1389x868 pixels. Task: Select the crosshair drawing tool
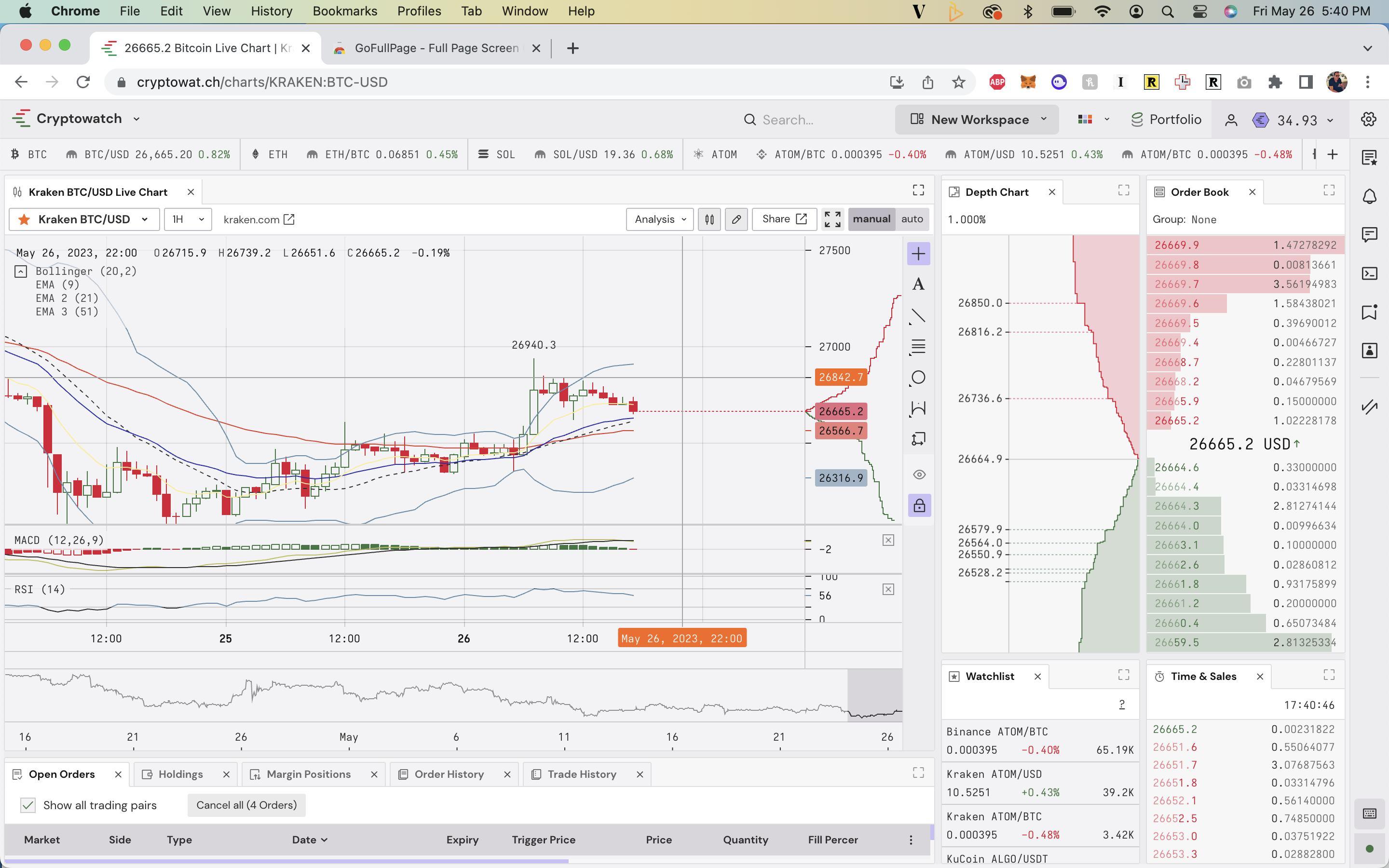point(918,254)
